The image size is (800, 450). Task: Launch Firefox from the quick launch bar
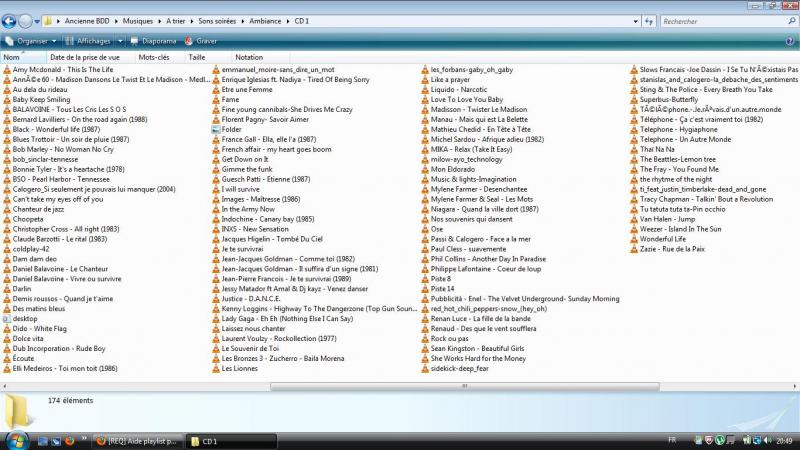(70, 441)
